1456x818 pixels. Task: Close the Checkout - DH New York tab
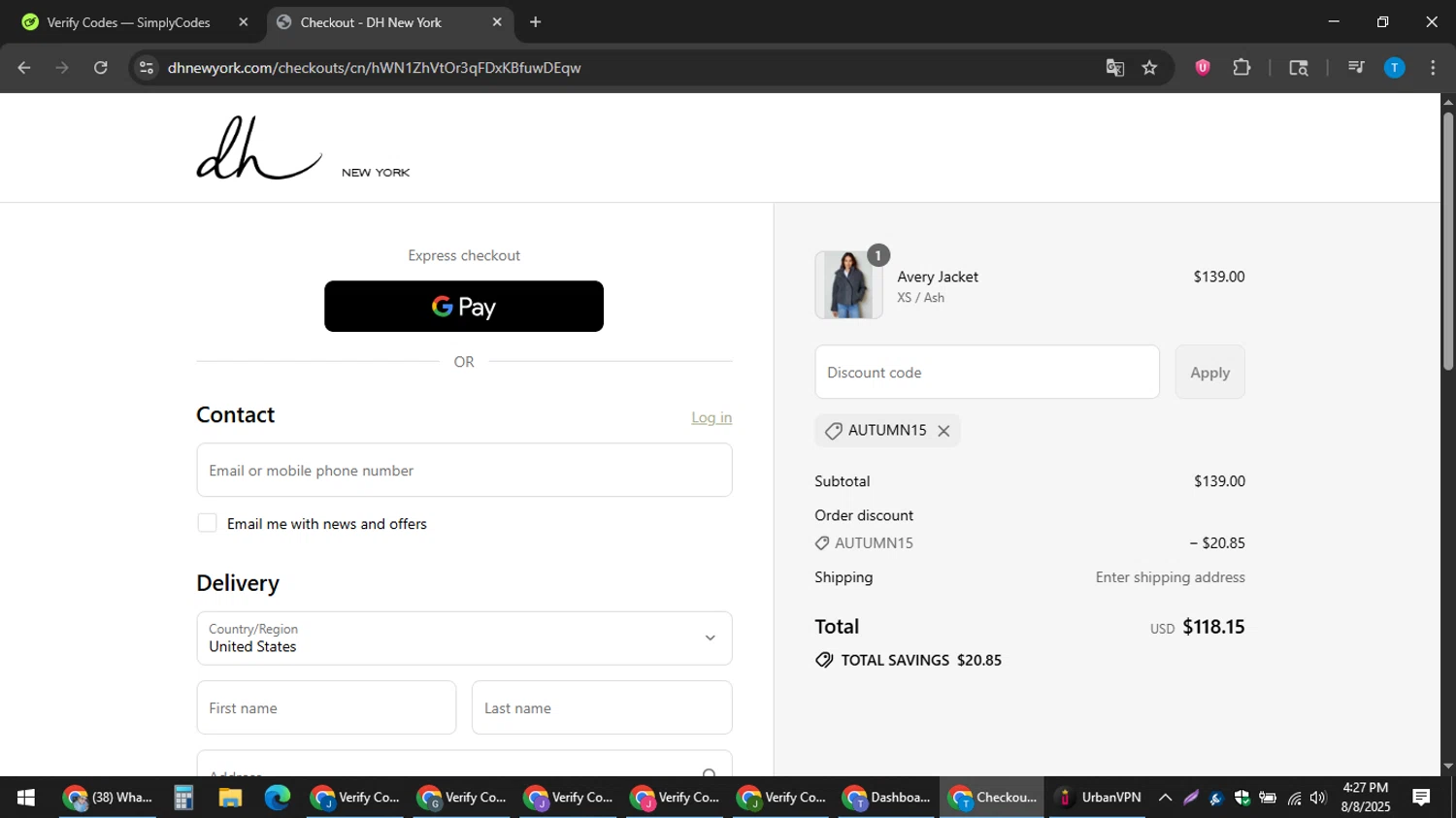point(497,22)
